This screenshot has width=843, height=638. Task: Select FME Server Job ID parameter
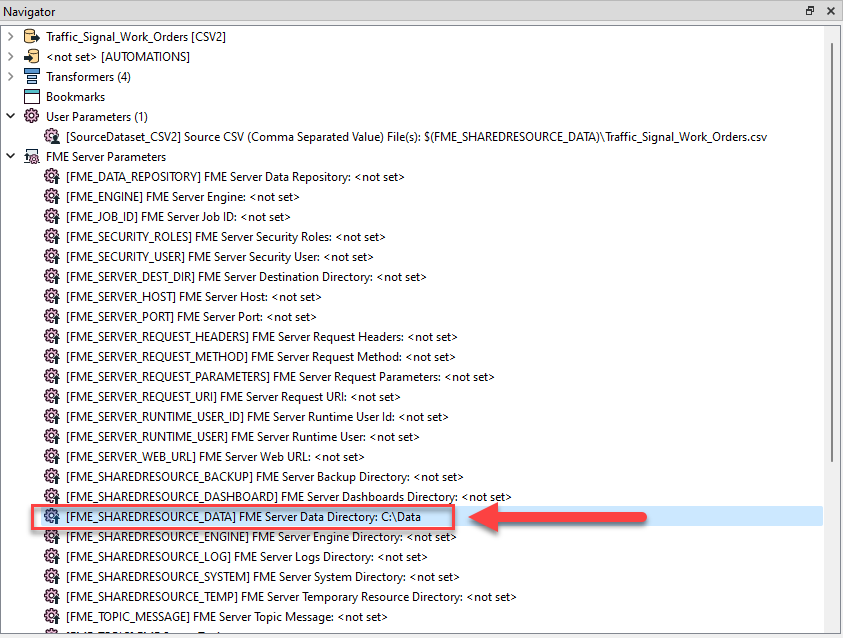click(x=178, y=217)
